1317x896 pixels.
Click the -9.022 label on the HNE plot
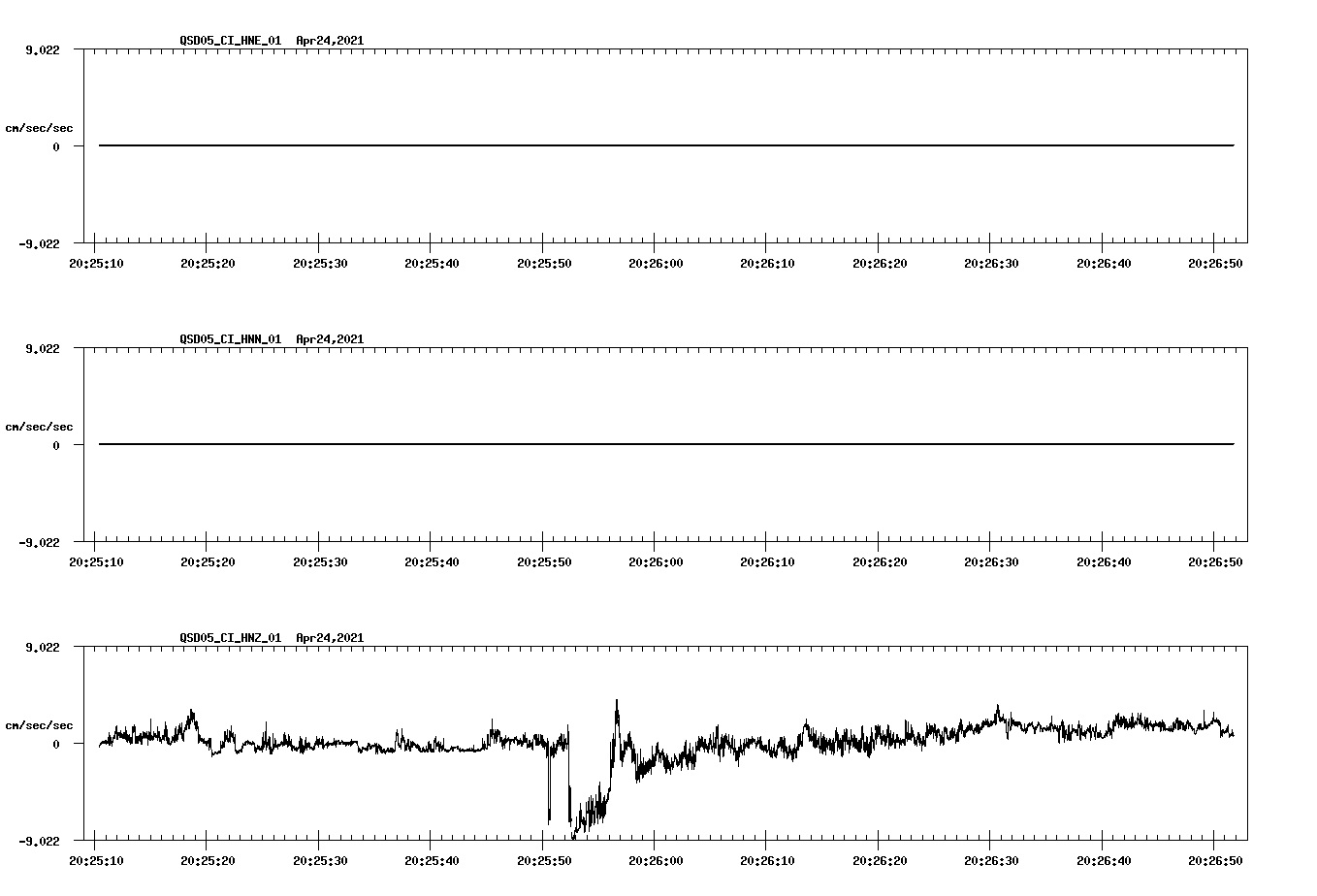pos(40,244)
